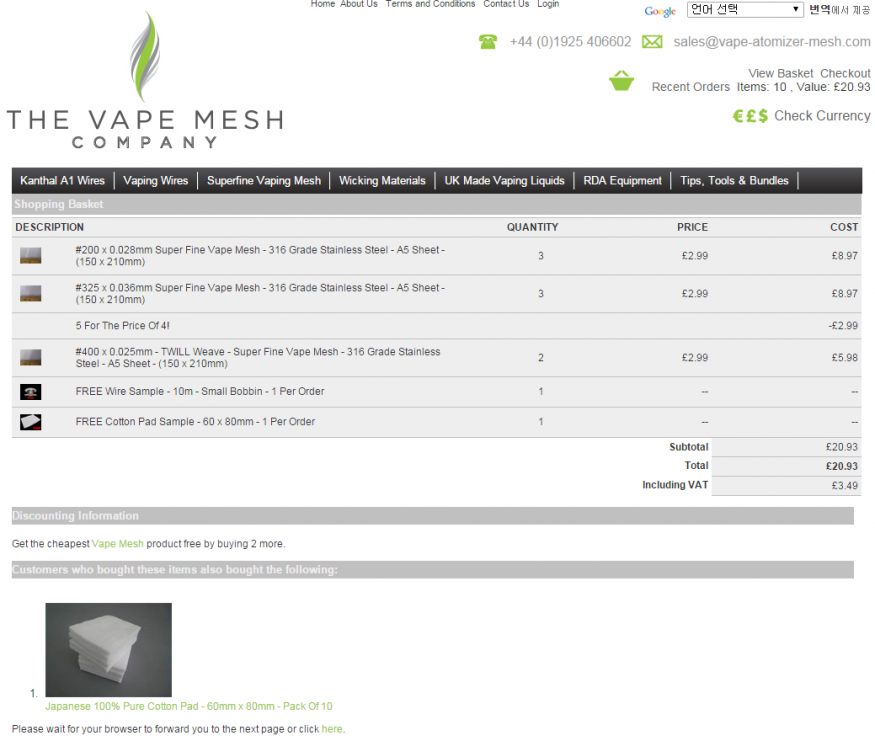Click the Check Currency link
This screenshot has width=875, height=741.
coord(822,116)
